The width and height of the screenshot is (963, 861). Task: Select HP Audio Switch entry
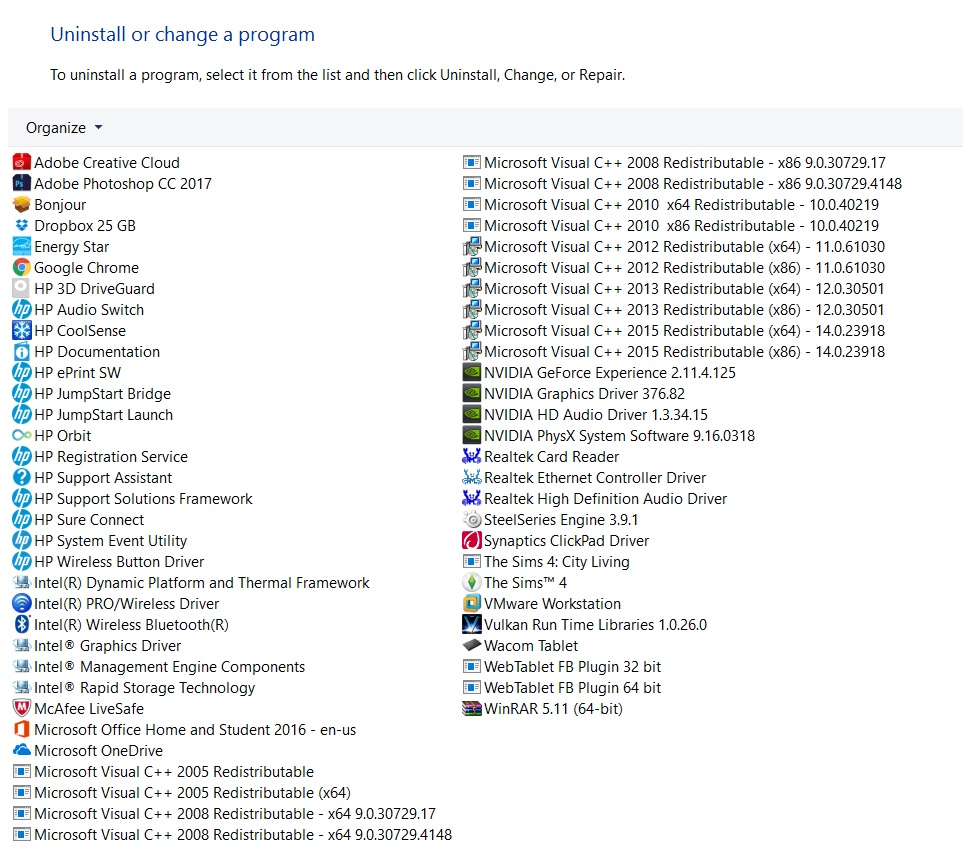point(78,310)
